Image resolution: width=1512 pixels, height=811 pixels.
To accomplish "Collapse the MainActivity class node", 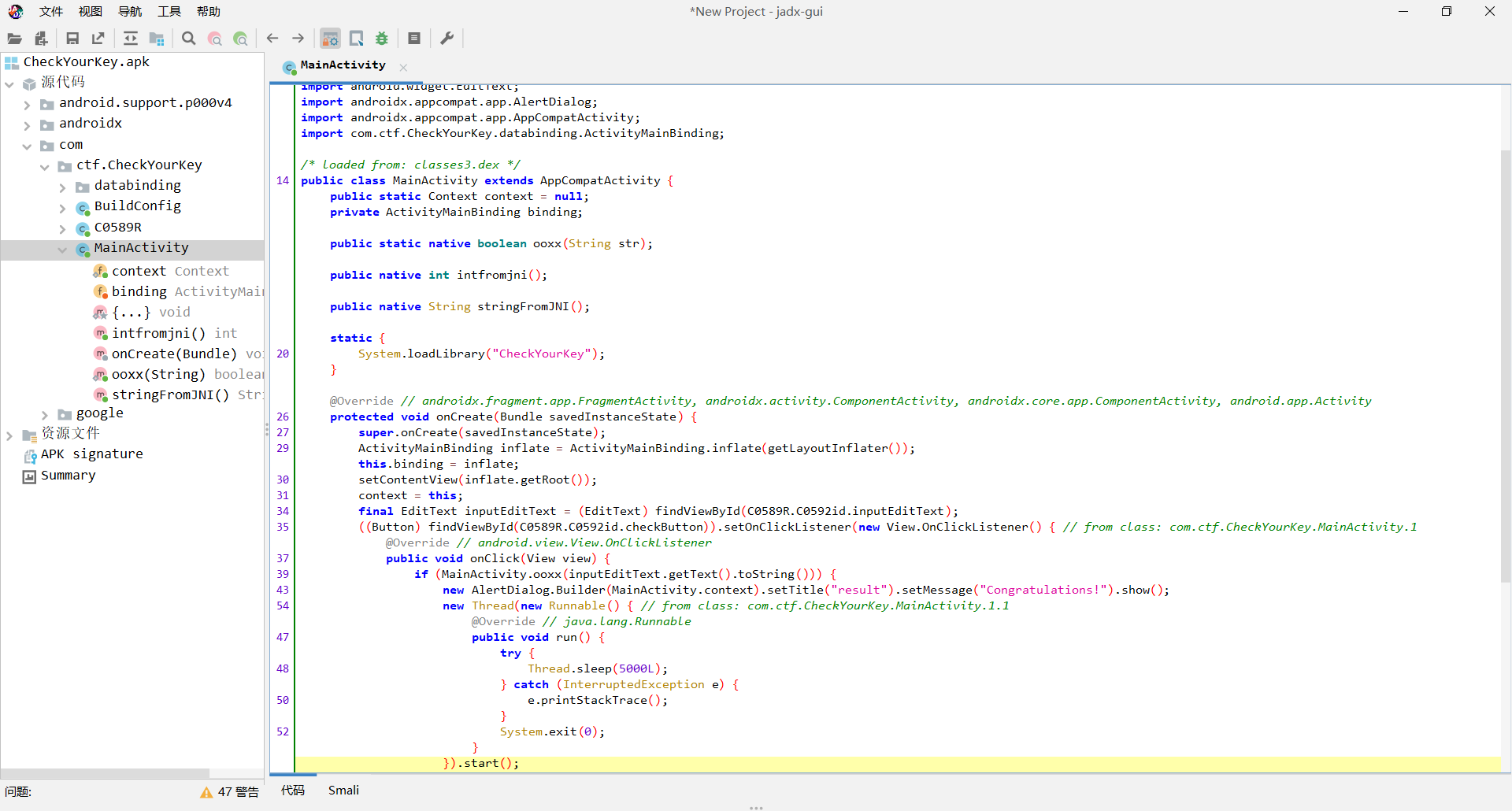I will [62, 250].
